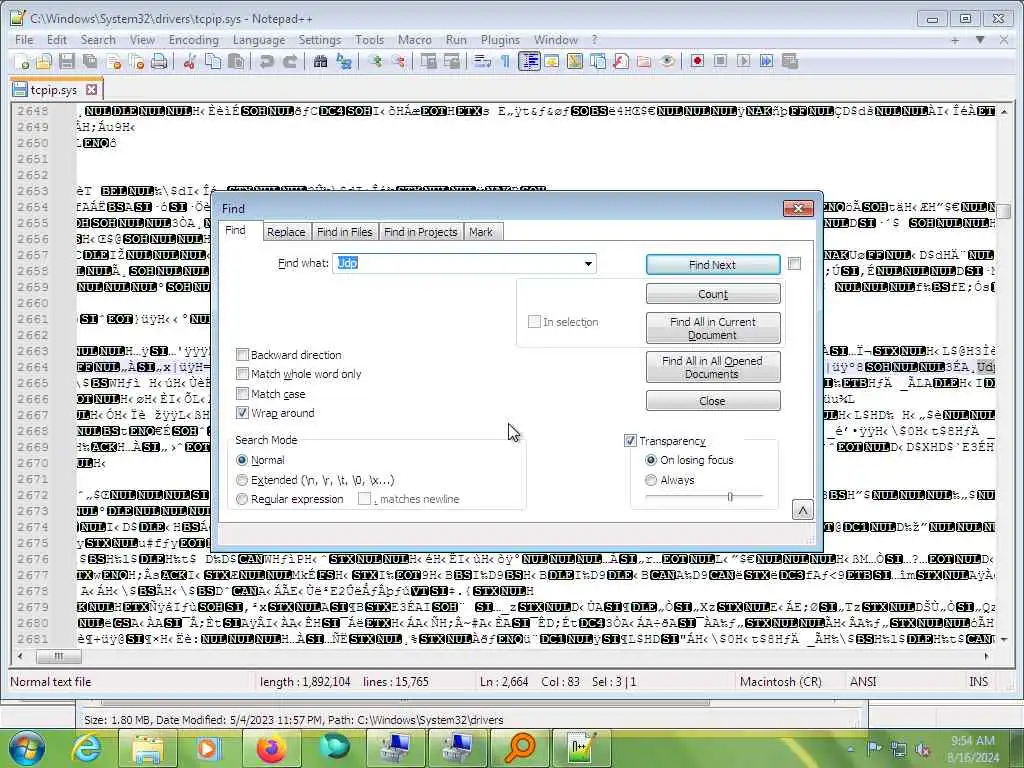The height and width of the screenshot is (768, 1024).
Task: Undo the last action via toolbar arrow
Action: [266, 61]
